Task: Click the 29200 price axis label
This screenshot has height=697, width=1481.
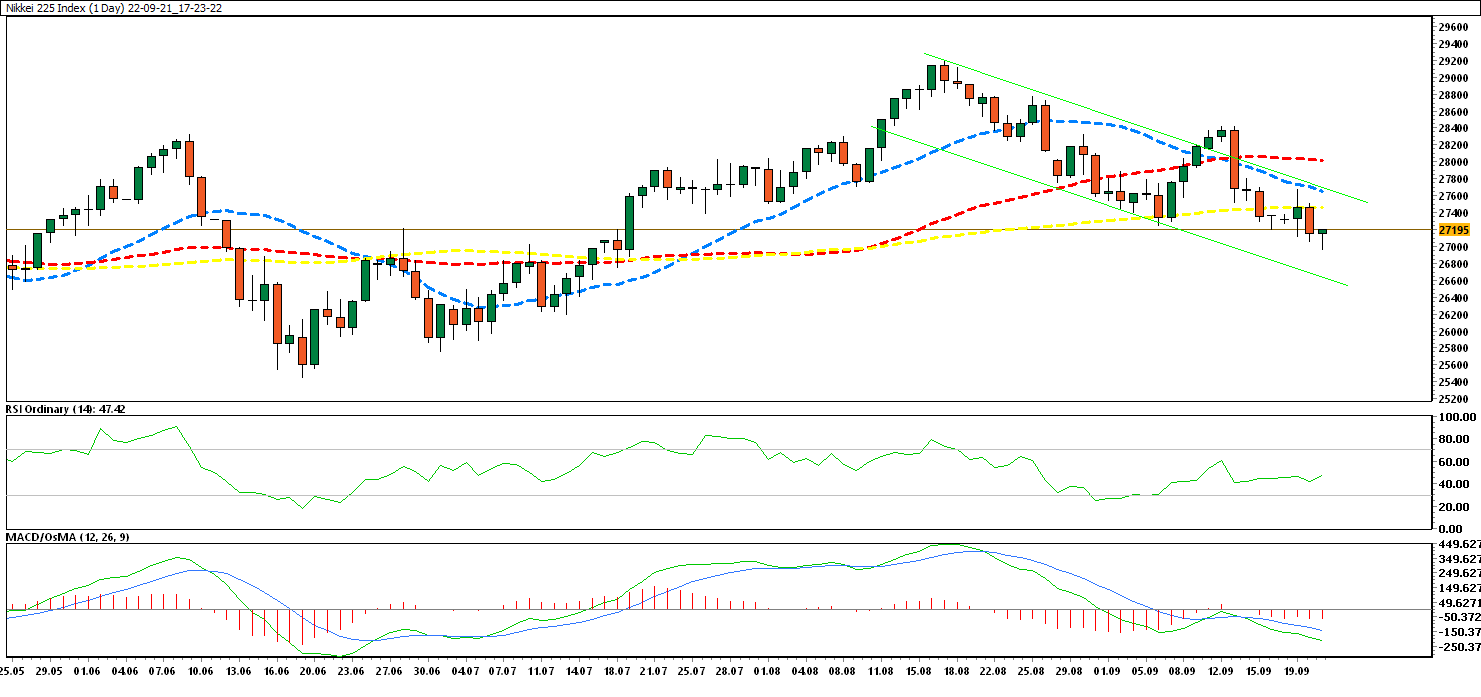Action: (1455, 60)
